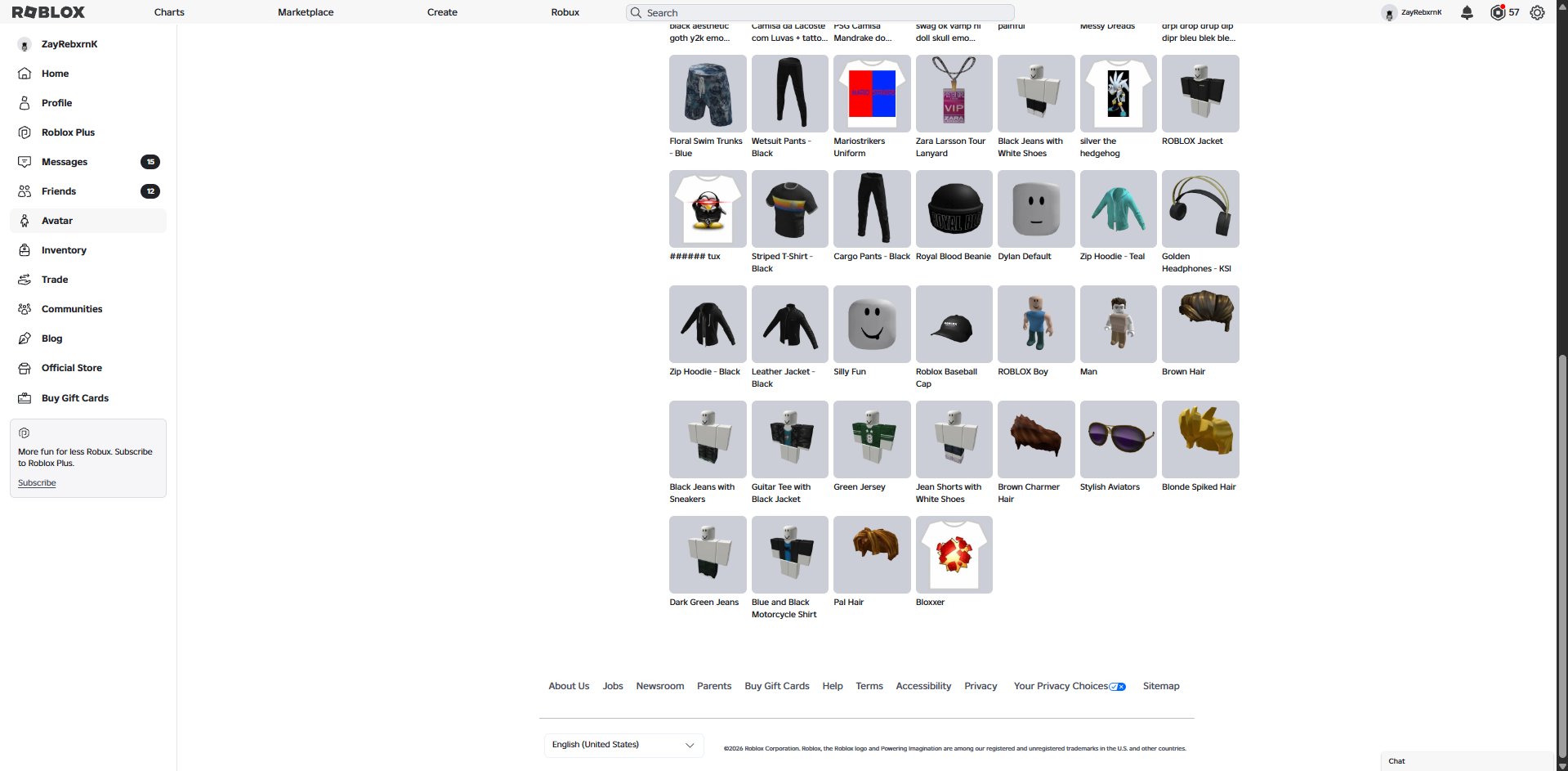This screenshot has width=1568, height=771.
Task: Click the Roblox logo
Action: (x=48, y=12)
